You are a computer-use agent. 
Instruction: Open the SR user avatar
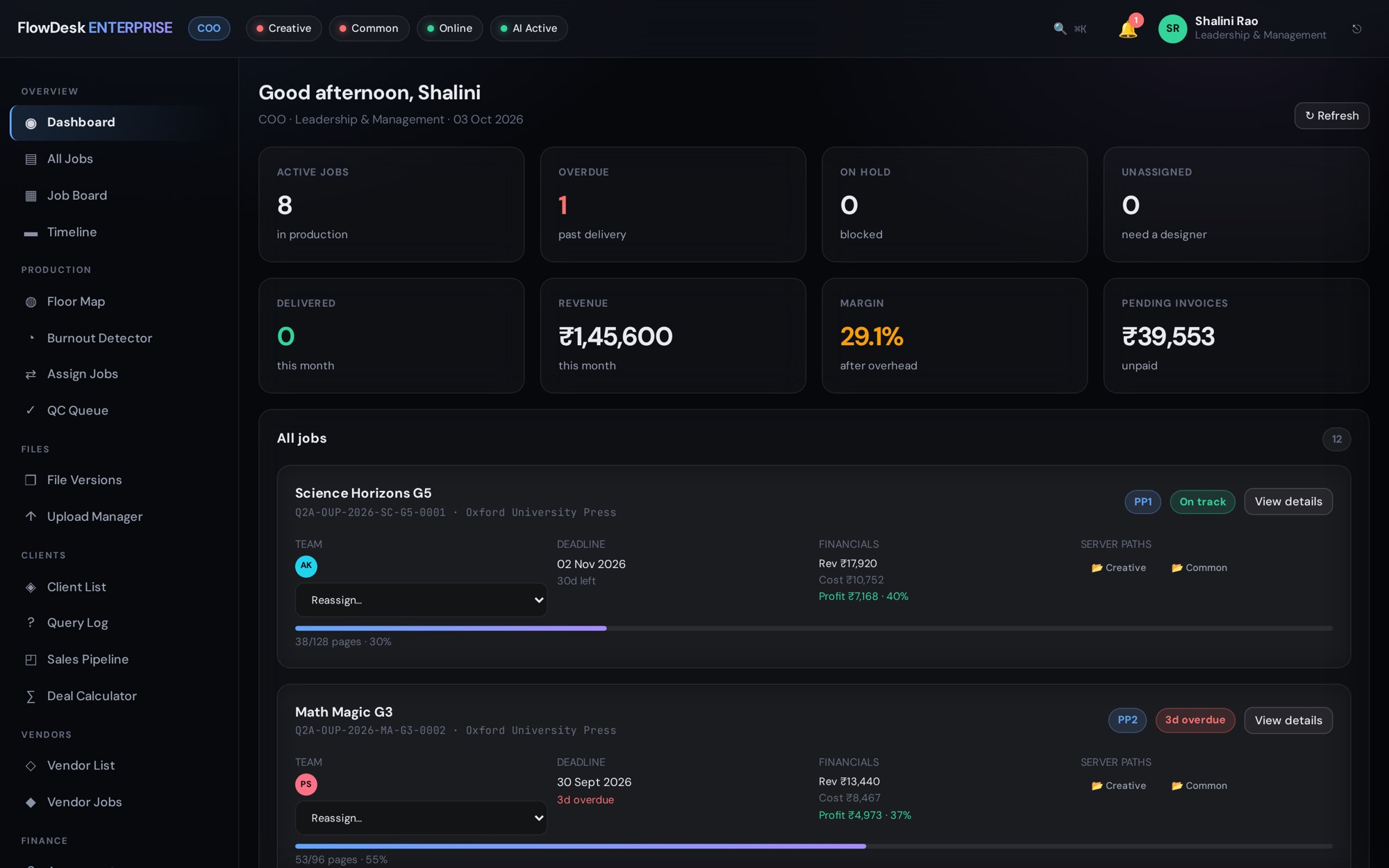(1173, 28)
